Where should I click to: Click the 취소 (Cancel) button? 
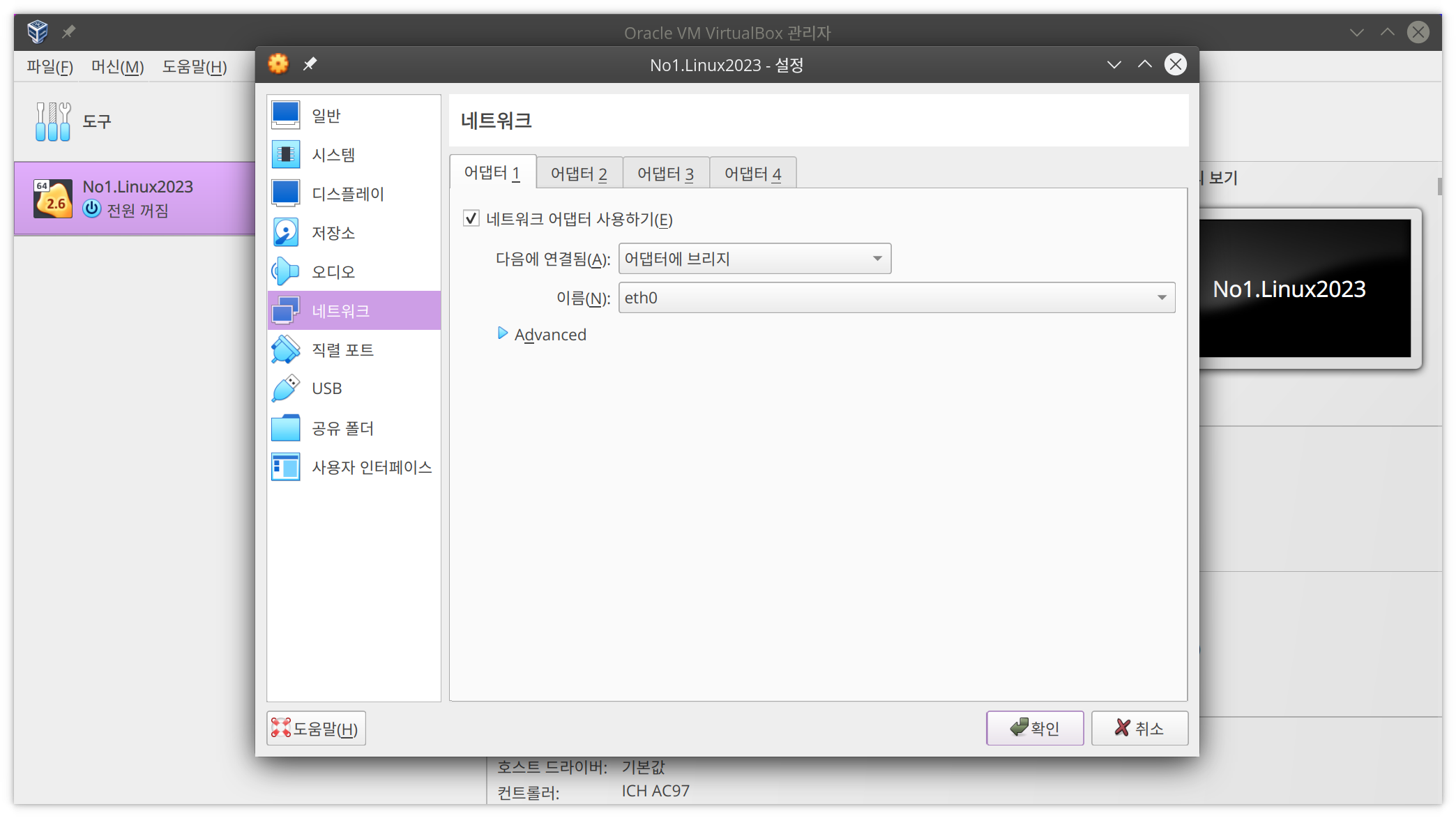pos(1139,728)
